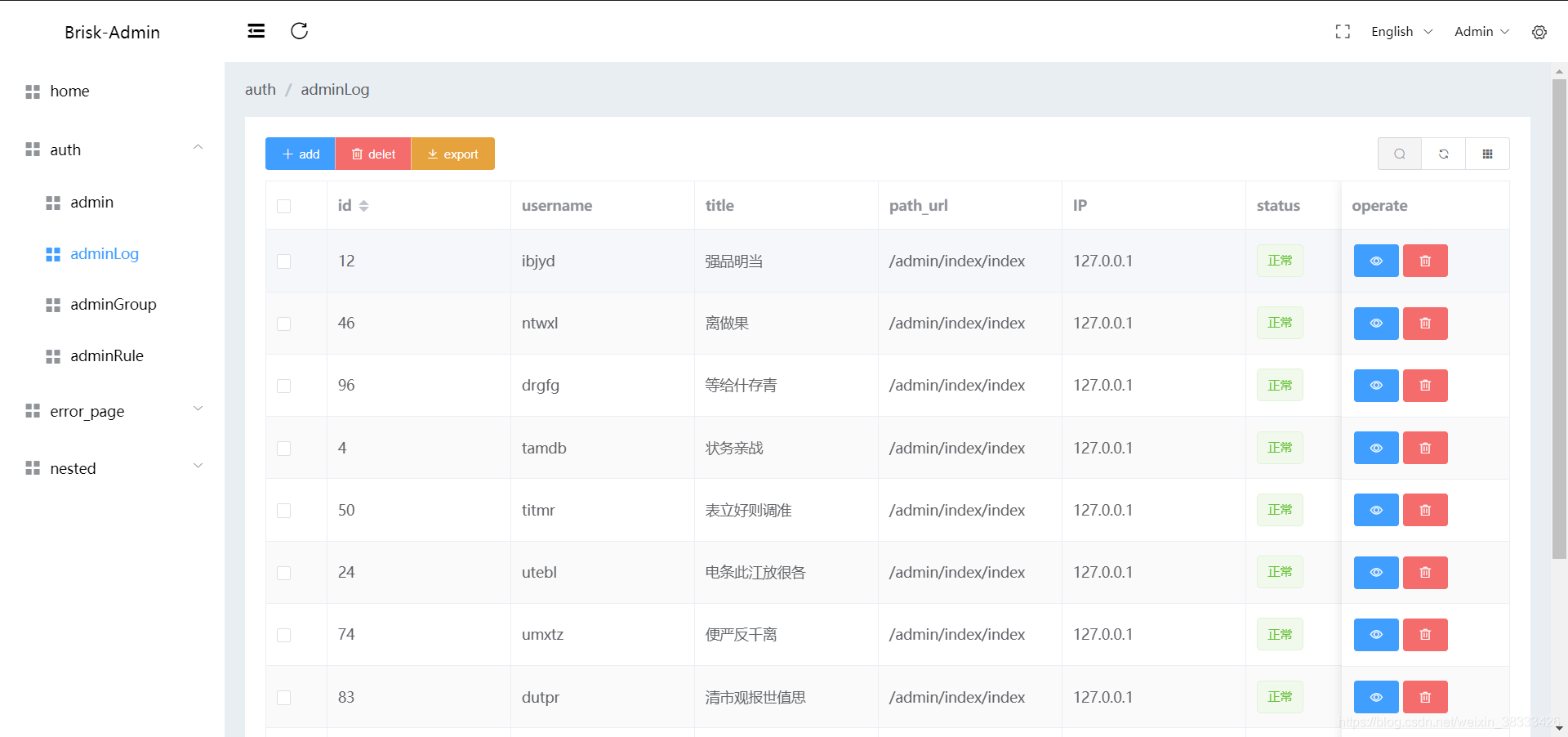The width and height of the screenshot is (1568, 737).
Task: Click adminLog text in breadcrumb
Action: tap(335, 89)
